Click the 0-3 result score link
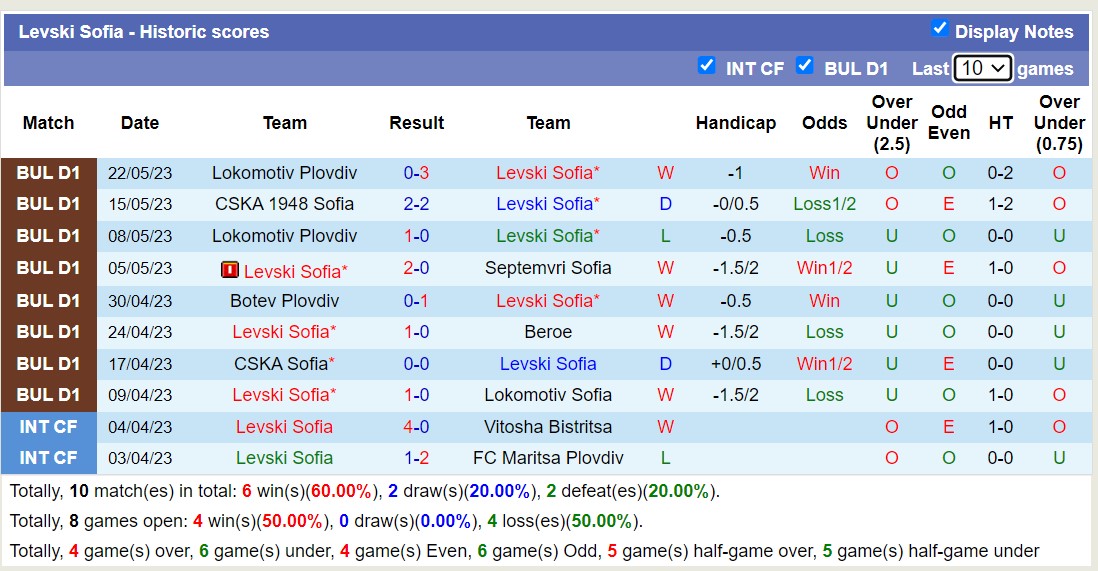The width and height of the screenshot is (1098, 571). point(416,172)
